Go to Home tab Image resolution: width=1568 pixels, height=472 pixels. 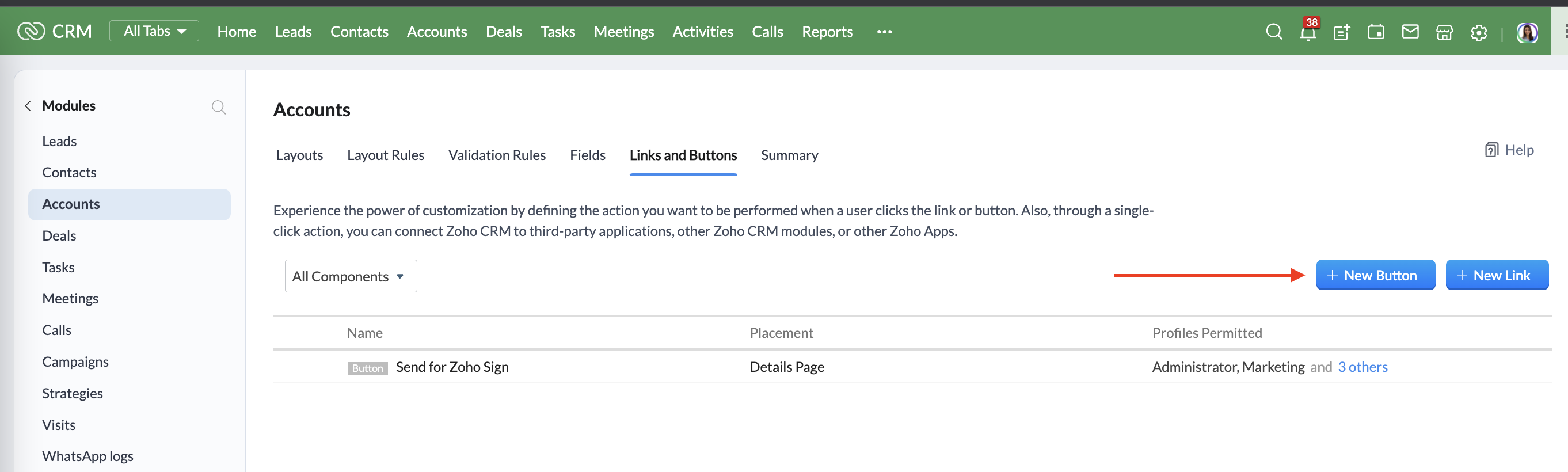click(x=237, y=32)
